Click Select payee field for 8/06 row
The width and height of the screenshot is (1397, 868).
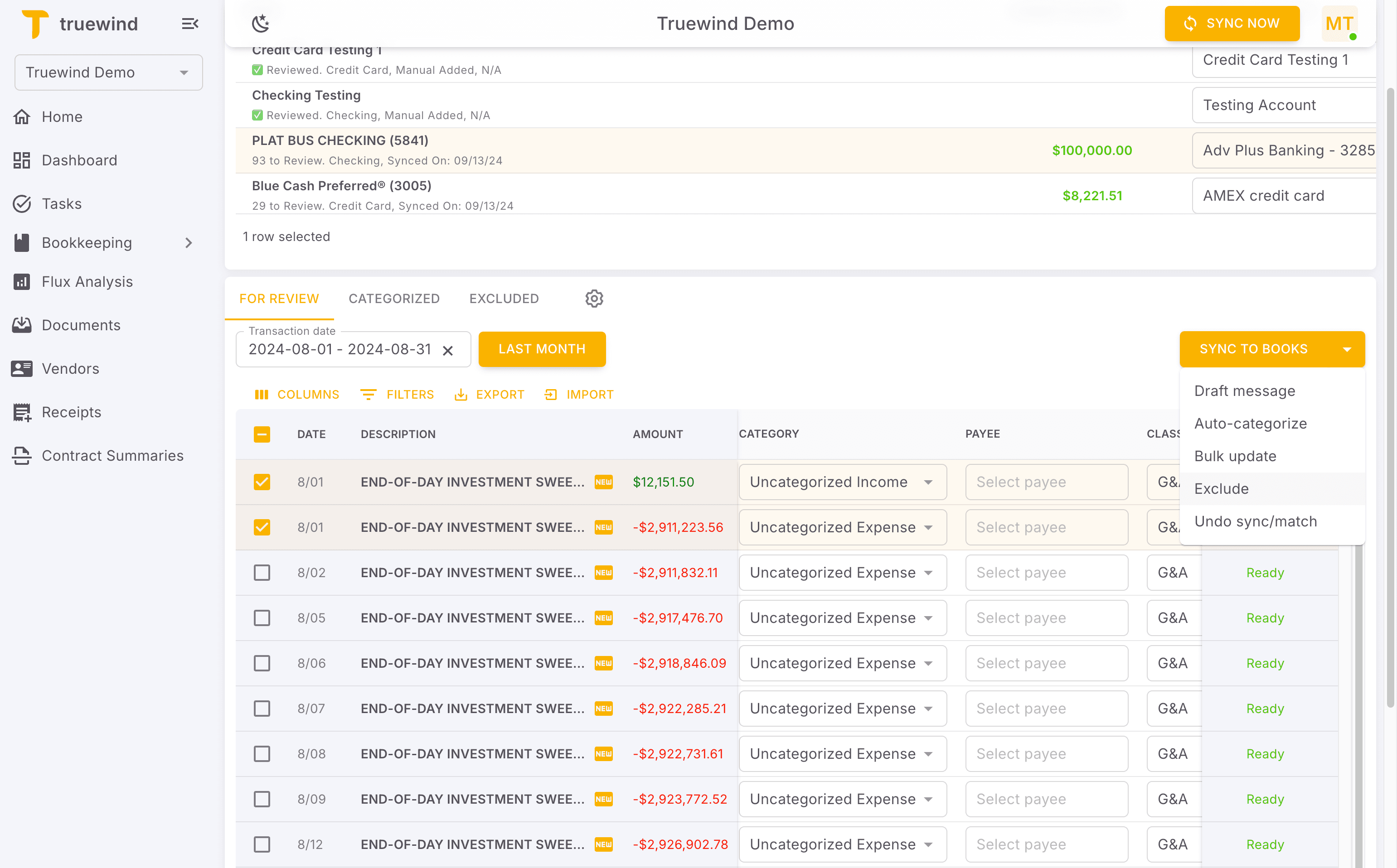(1046, 663)
